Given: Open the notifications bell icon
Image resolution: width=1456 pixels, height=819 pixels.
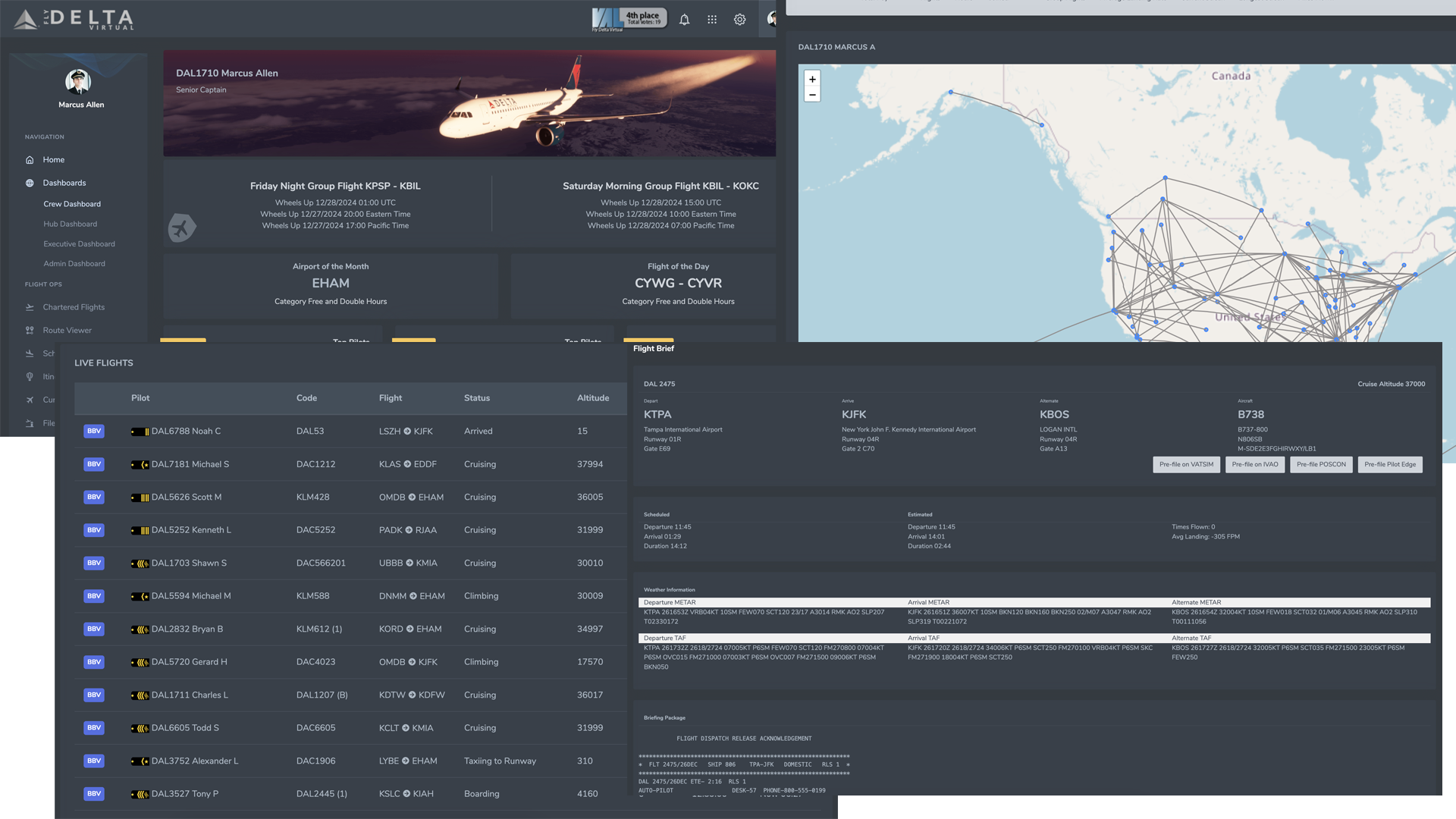Looking at the screenshot, I should 684,20.
